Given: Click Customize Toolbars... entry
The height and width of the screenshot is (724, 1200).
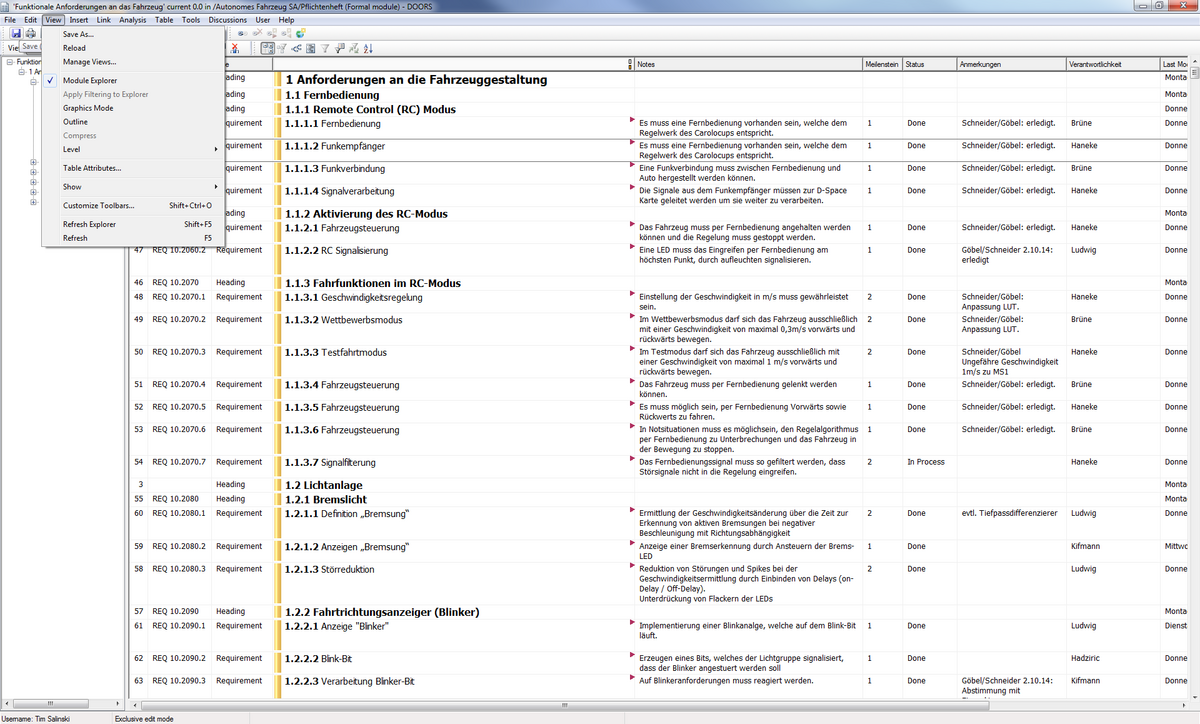Looking at the screenshot, I should (98, 205).
